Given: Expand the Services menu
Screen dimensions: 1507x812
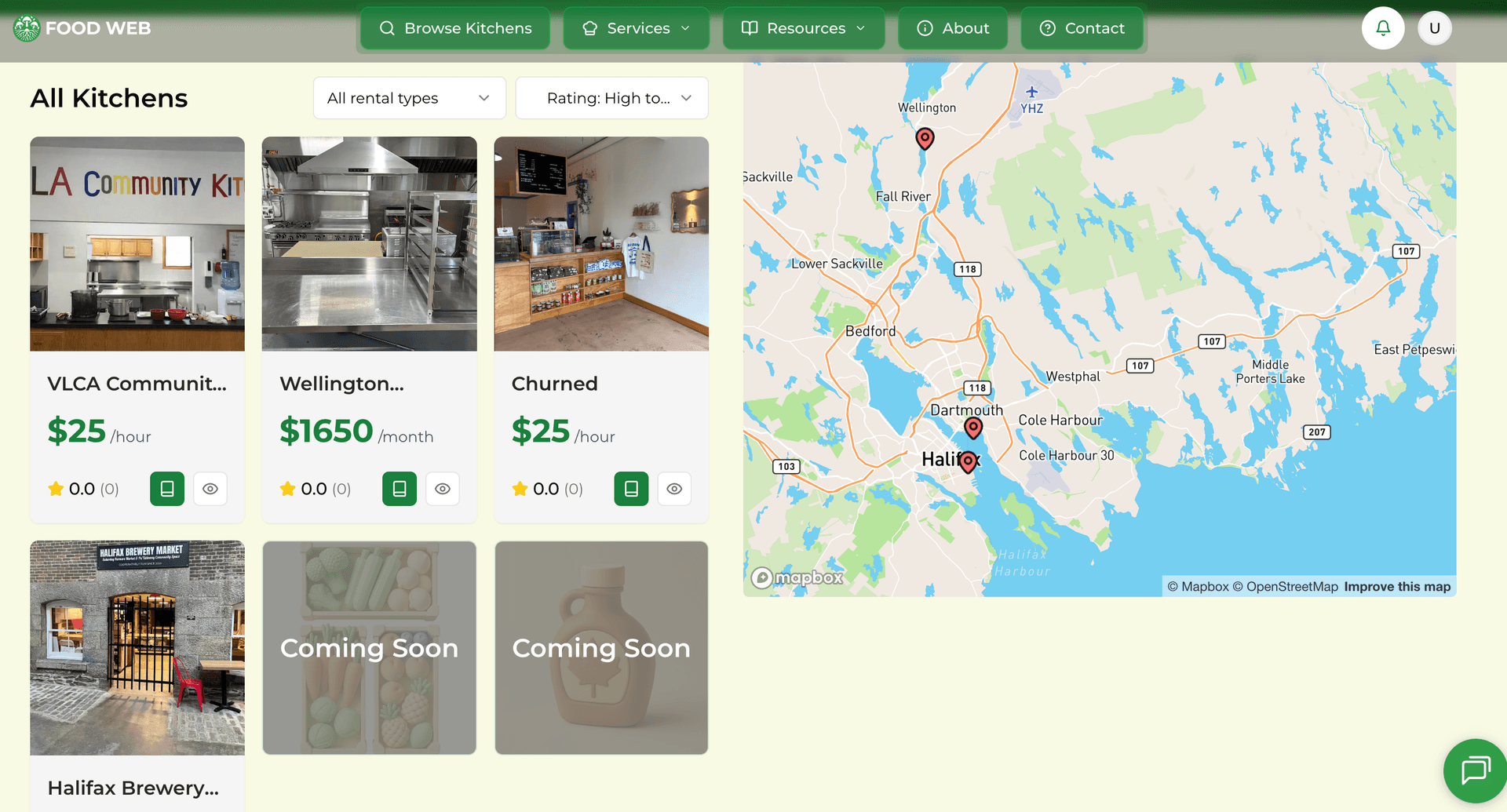Looking at the screenshot, I should pos(637,28).
